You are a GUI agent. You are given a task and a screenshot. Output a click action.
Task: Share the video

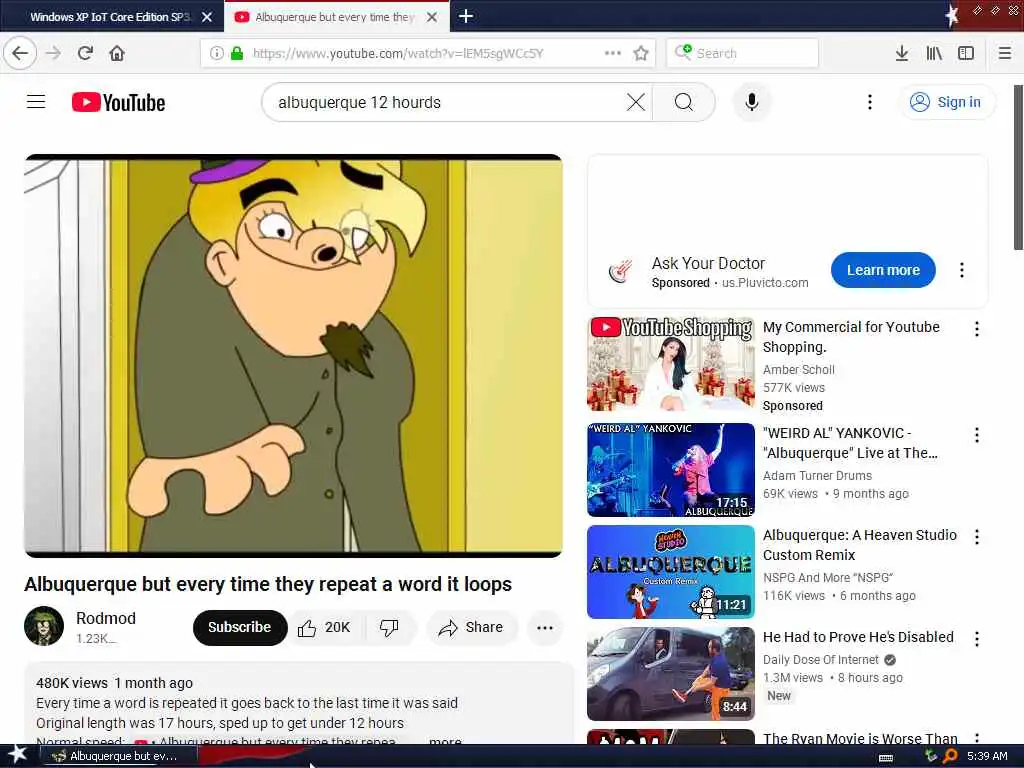click(471, 627)
